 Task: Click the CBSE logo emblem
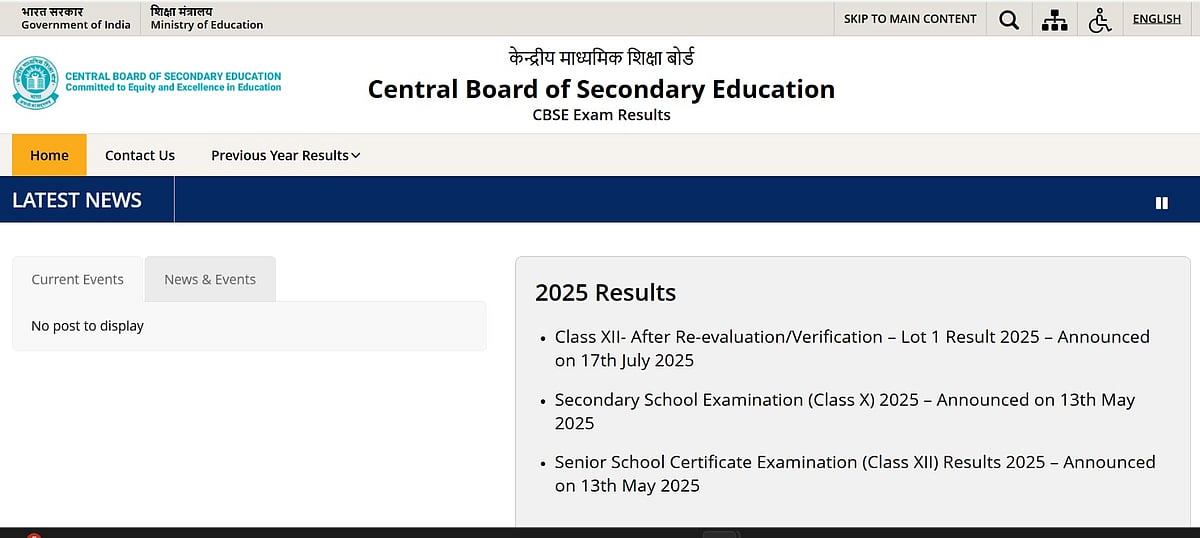[36, 82]
